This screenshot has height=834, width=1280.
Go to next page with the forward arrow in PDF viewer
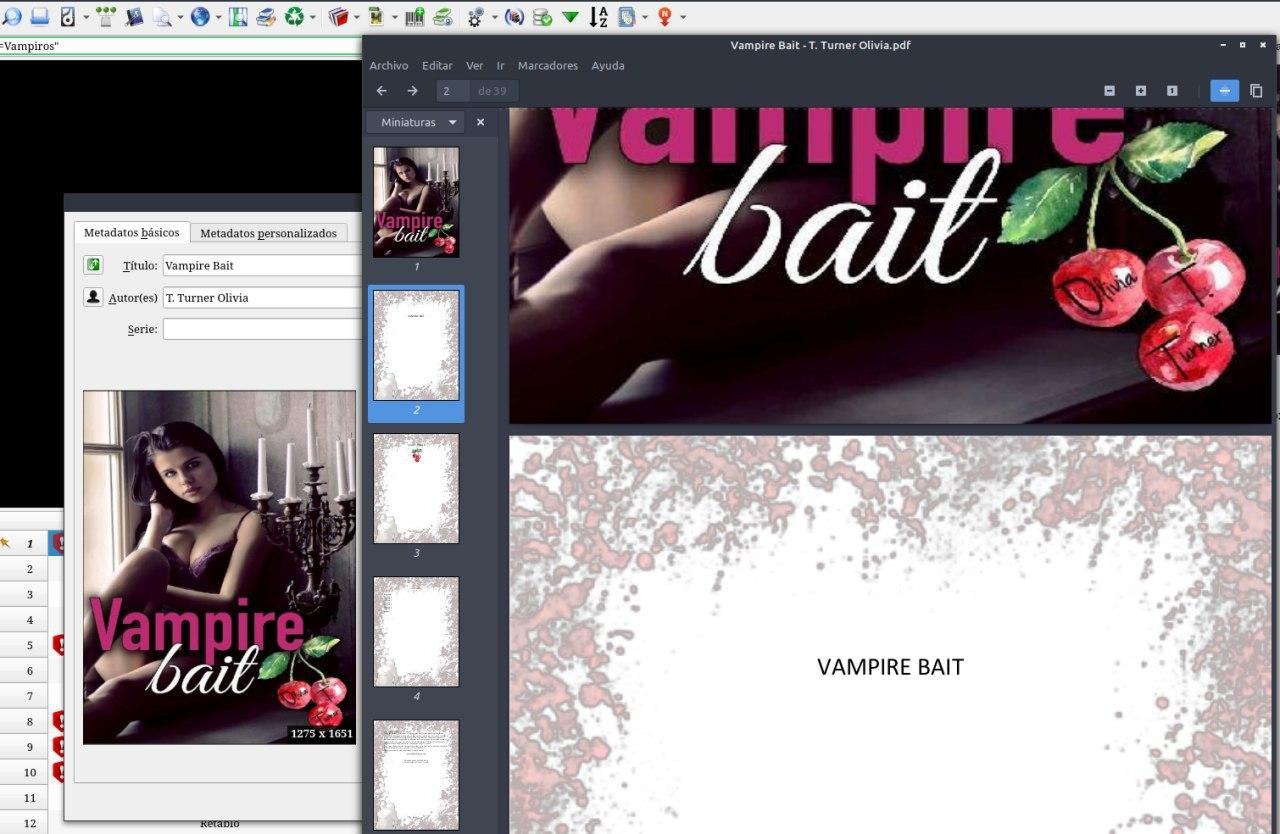point(412,91)
